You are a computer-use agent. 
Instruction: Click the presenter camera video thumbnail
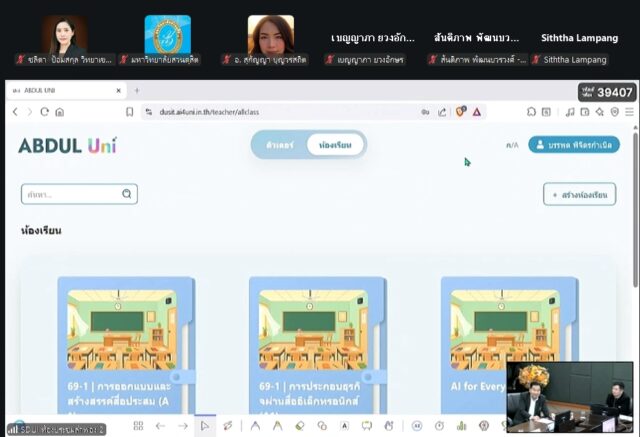pos(570,397)
